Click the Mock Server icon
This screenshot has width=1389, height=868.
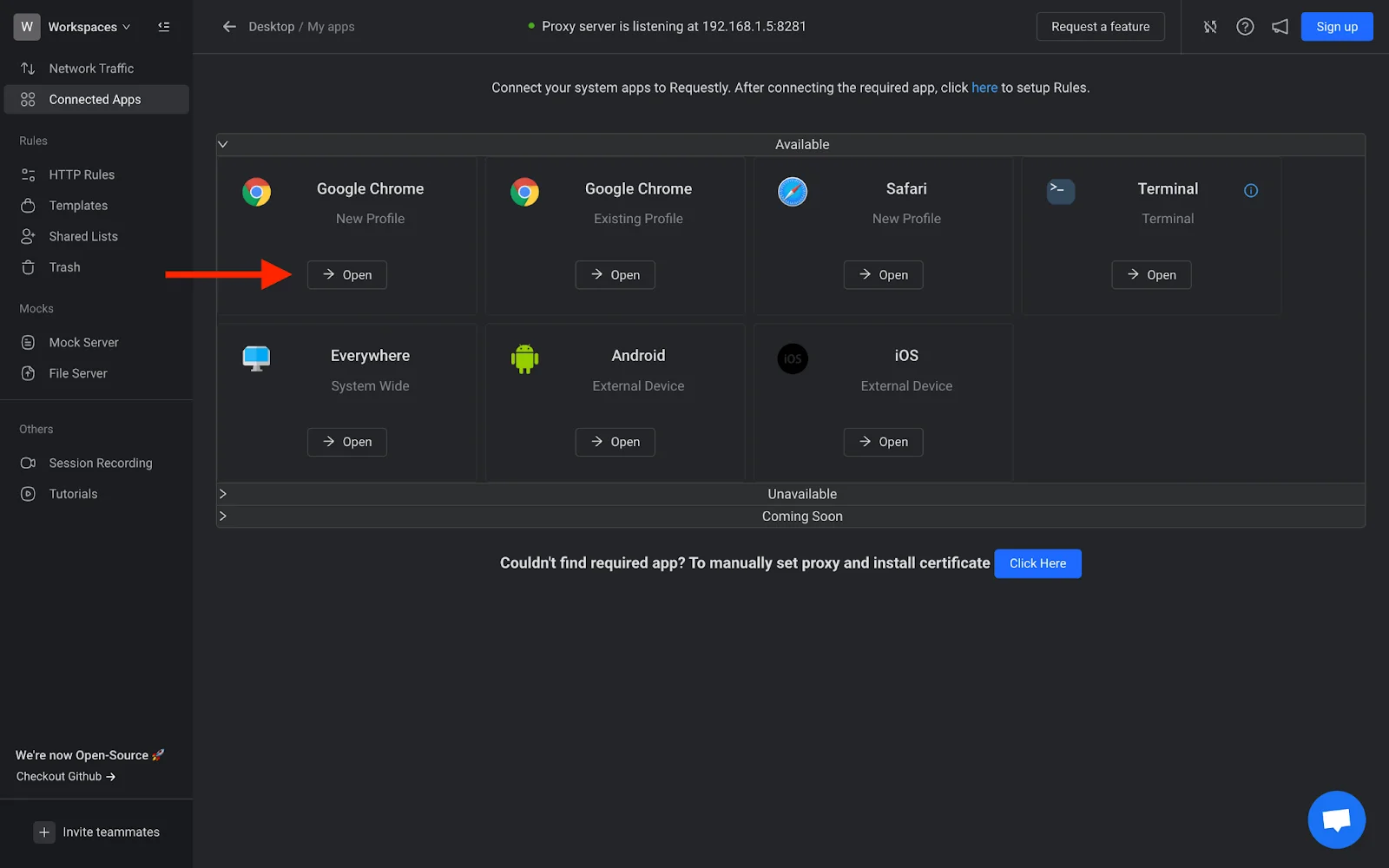coord(28,343)
